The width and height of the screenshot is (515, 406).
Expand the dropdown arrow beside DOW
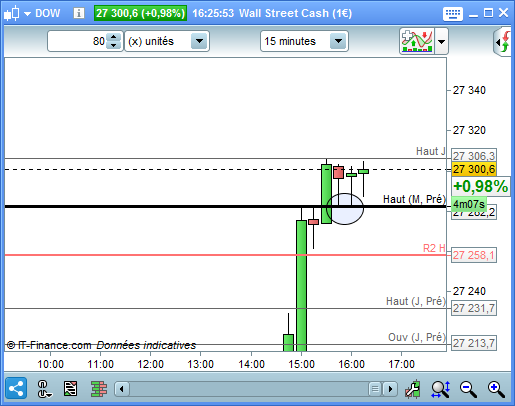[27, 14]
